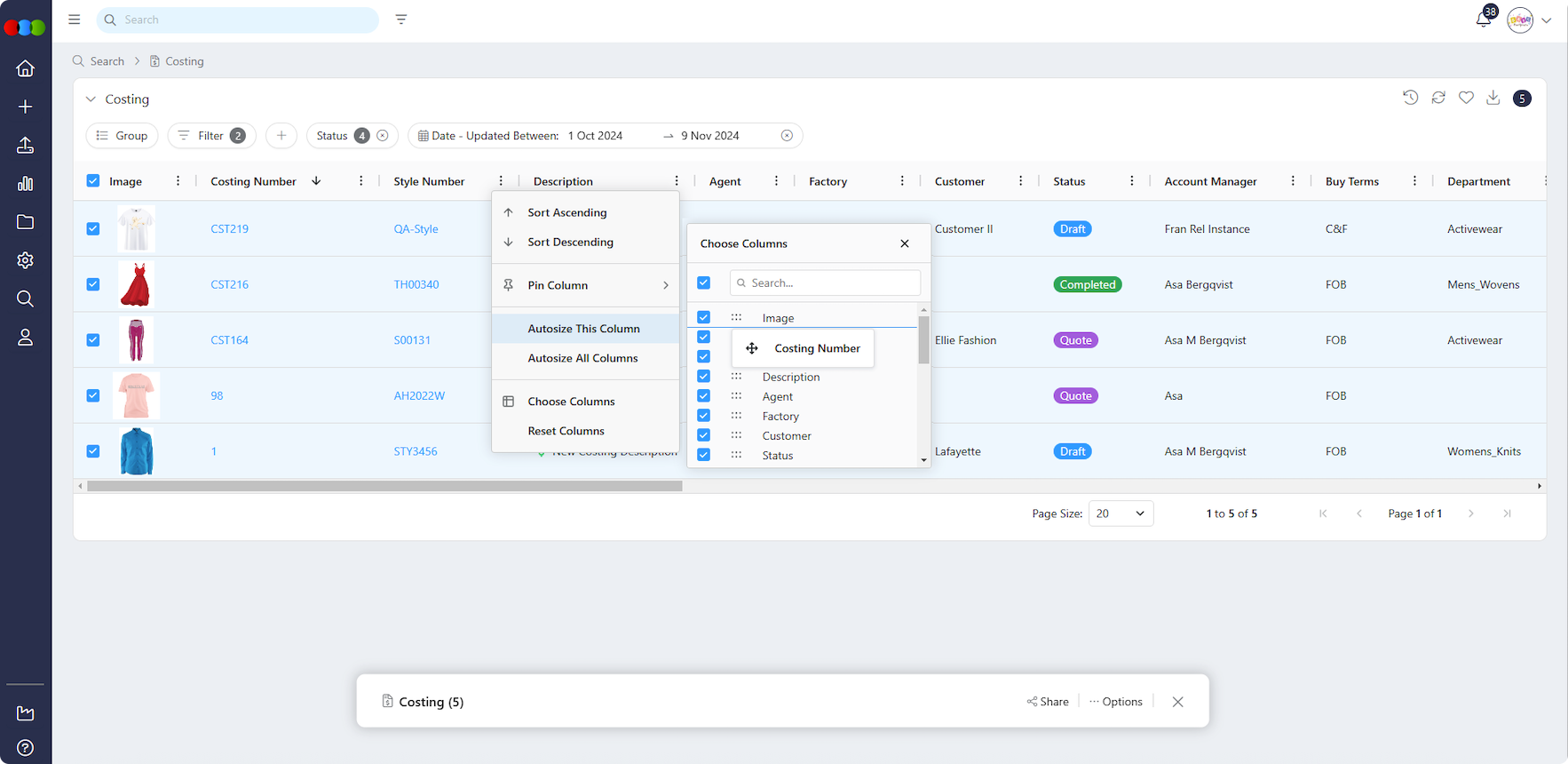Open the analytics bar chart sidebar icon
The width and height of the screenshot is (1568, 764).
[26, 183]
